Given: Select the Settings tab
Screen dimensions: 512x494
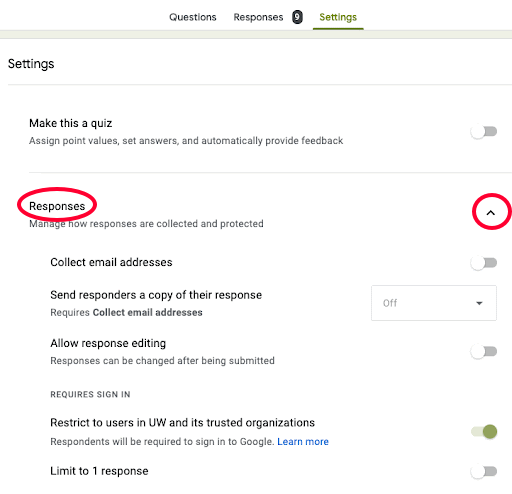Looking at the screenshot, I should (x=338, y=17).
